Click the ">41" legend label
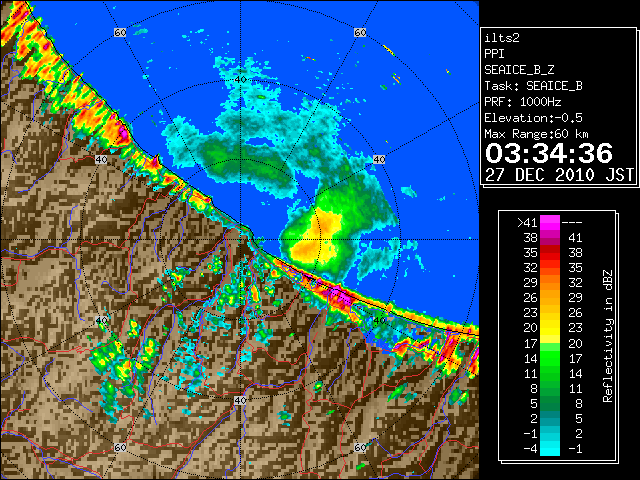Screen dimensions: 640x480 527,223
